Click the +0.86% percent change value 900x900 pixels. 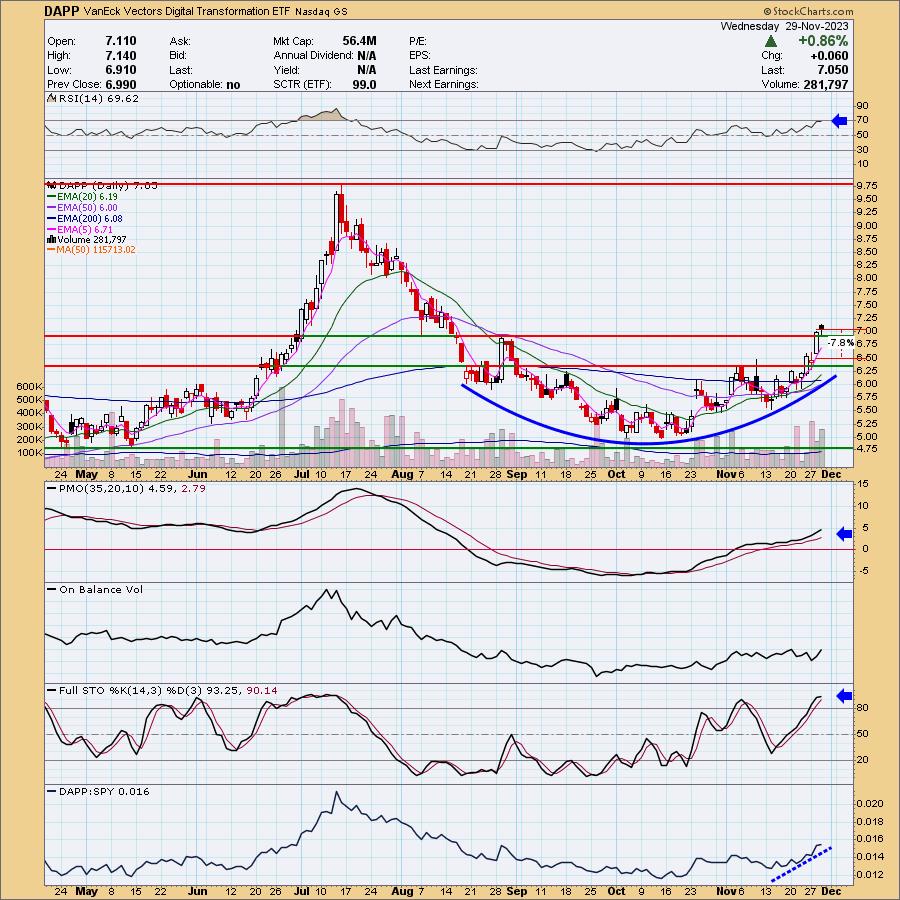click(x=823, y=41)
